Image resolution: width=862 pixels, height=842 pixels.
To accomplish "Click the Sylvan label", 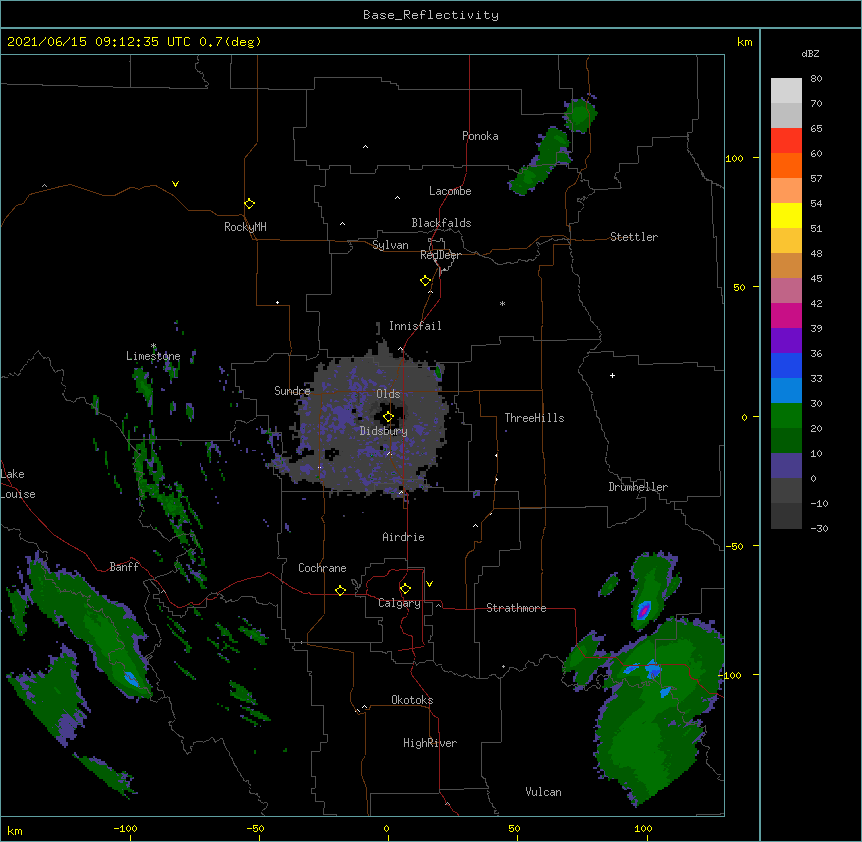I will [390, 245].
